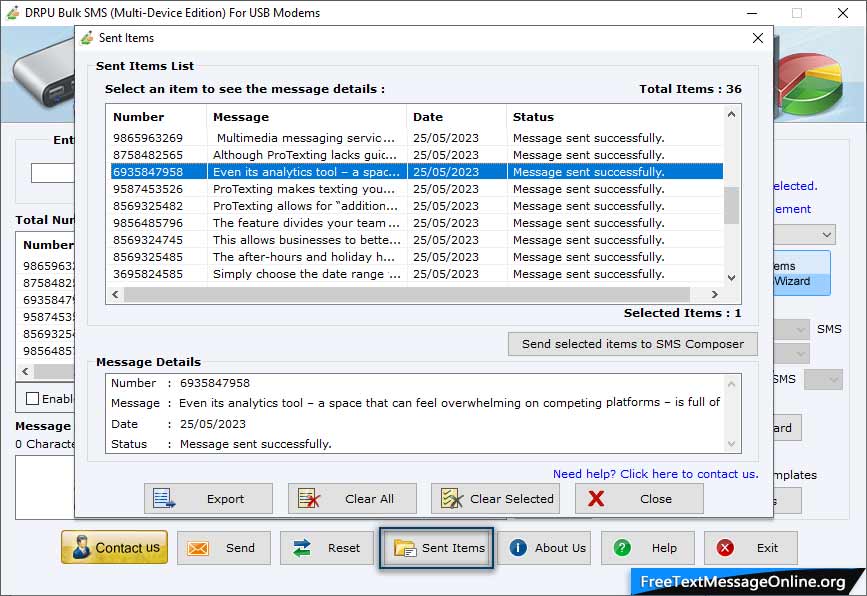867x596 pixels.
Task: Toggle the Enable checkbox in main window
Action: 32,399
